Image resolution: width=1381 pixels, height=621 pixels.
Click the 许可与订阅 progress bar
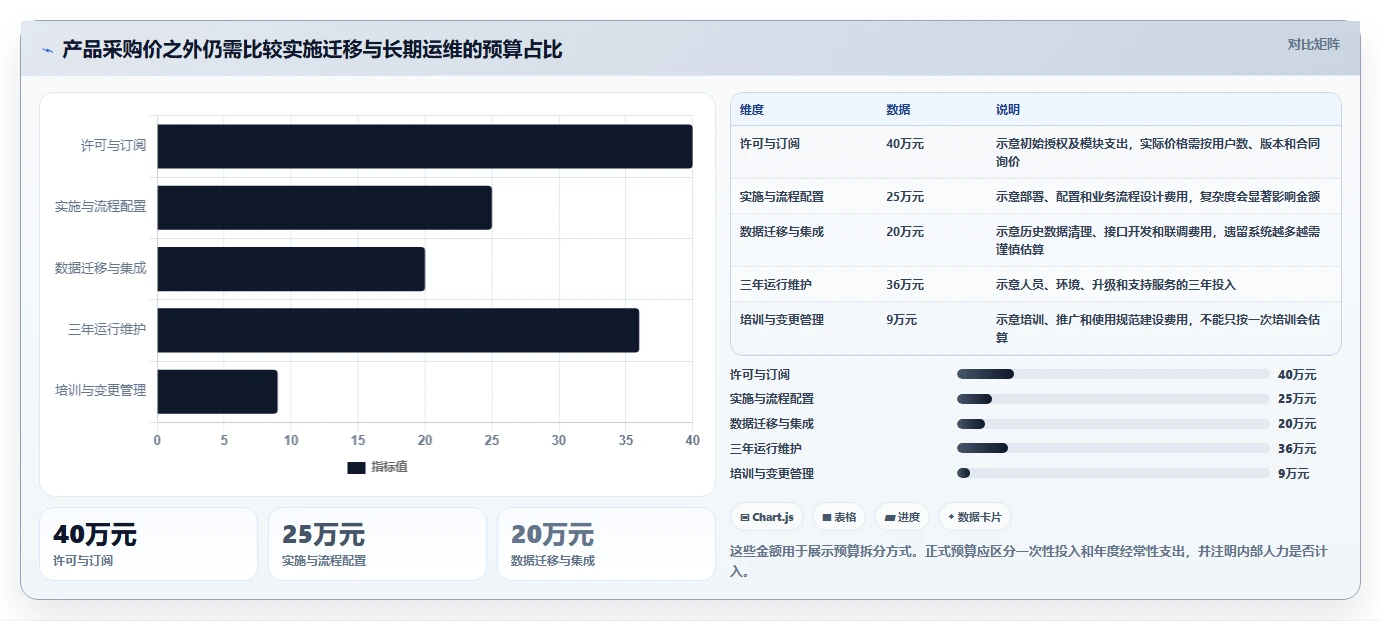tap(1113, 374)
